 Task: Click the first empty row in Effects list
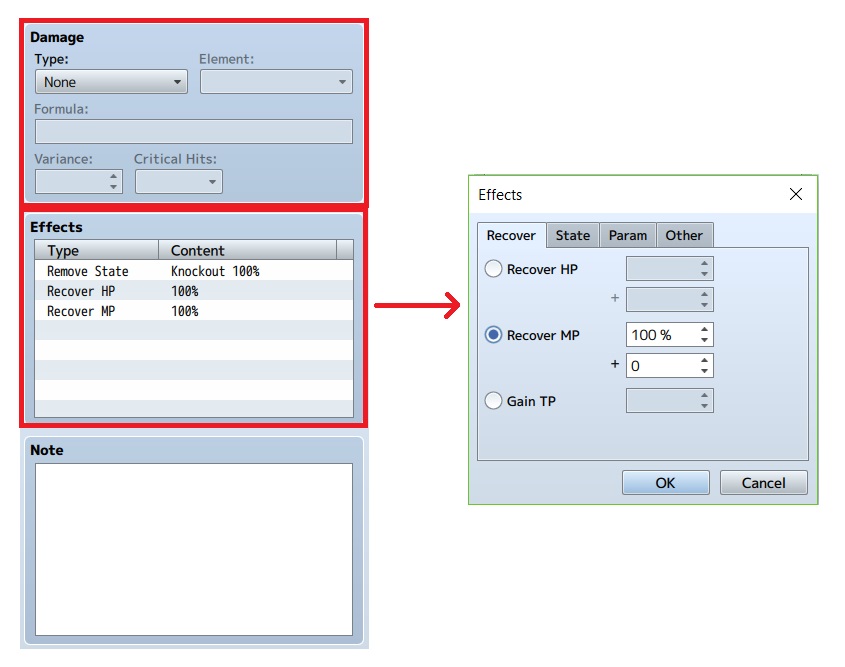tap(194, 331)
